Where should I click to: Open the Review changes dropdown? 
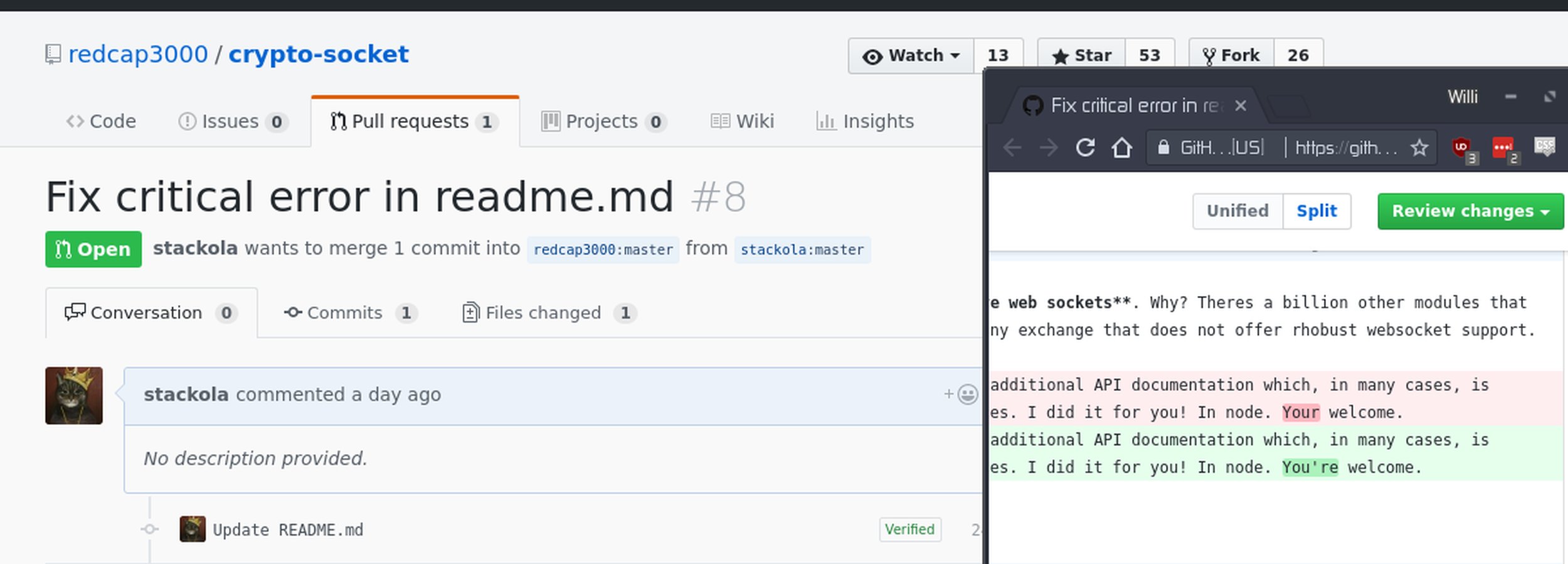[x=1470, y=211]
